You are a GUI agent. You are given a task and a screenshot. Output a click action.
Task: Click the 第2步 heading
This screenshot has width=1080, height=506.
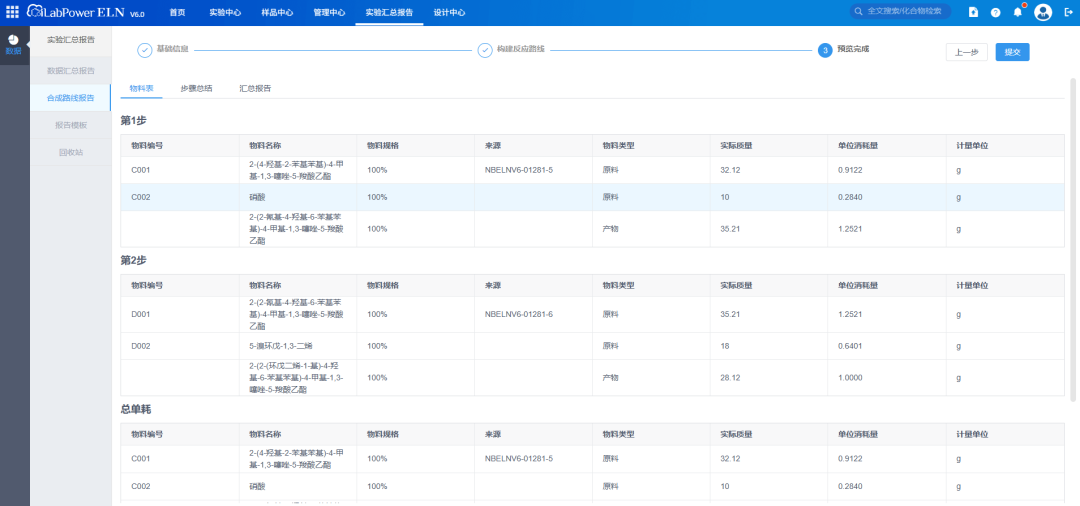click(x=134, y=260)
